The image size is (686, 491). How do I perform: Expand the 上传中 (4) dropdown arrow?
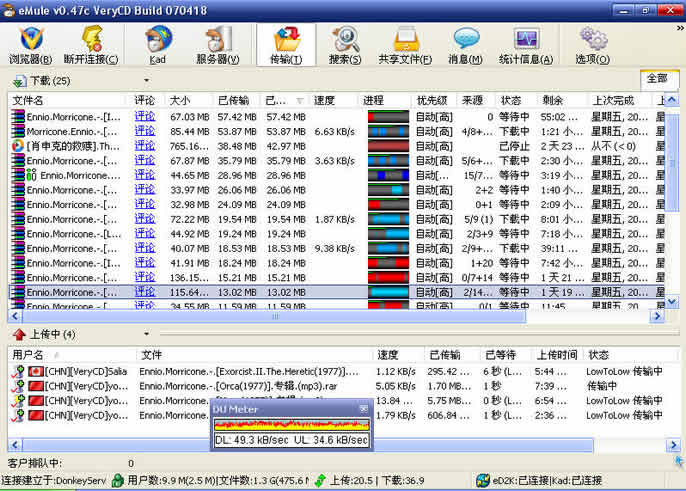(147, 334)
